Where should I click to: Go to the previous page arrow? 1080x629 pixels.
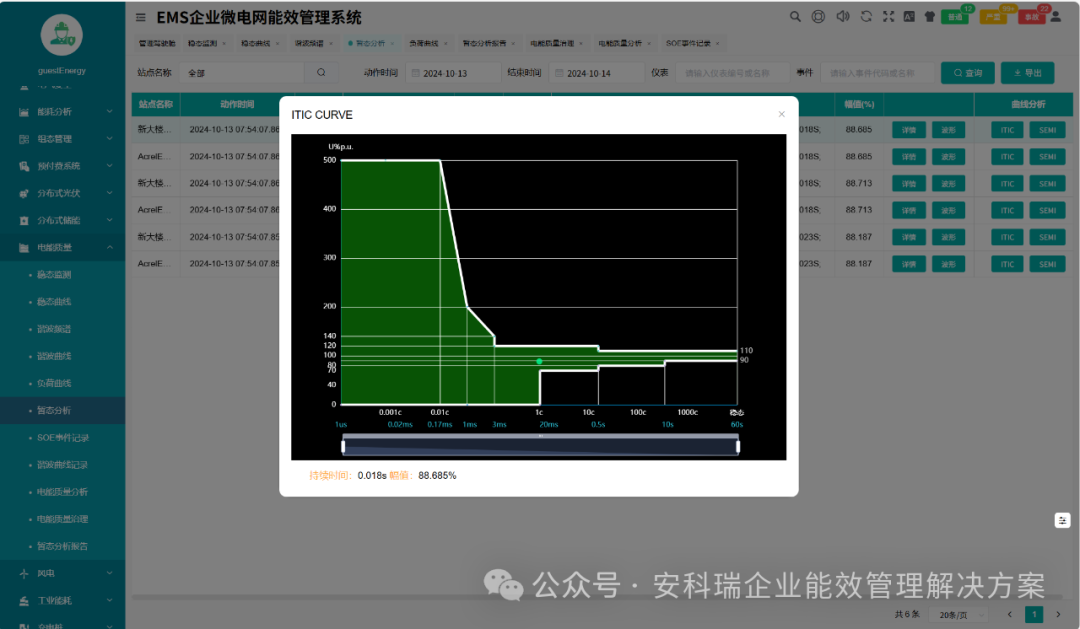tap(1010, 615)
